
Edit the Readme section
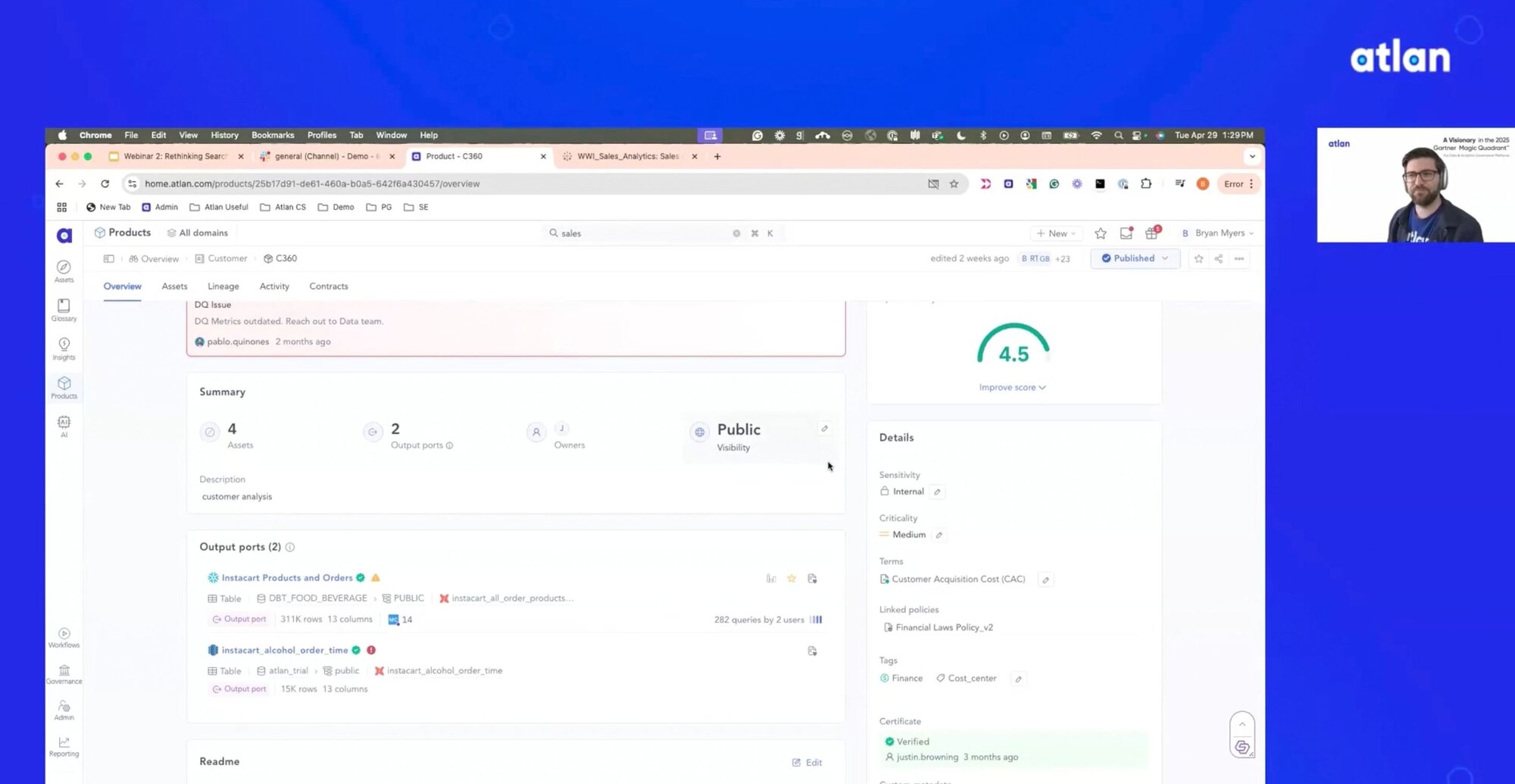point(807,763)
